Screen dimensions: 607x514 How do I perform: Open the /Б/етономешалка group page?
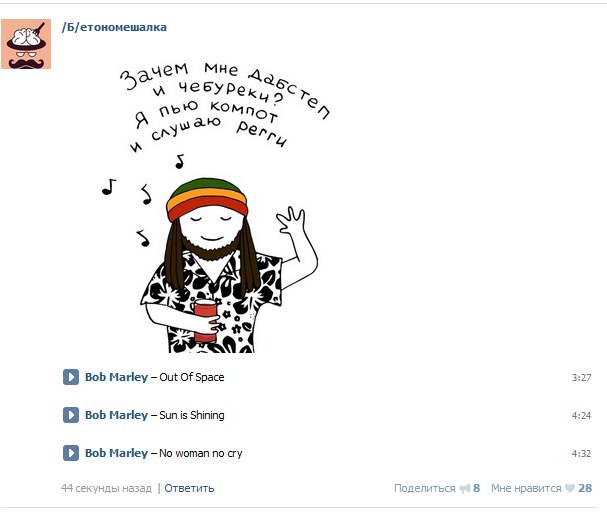pyautogui.click(x=114, y=27)
